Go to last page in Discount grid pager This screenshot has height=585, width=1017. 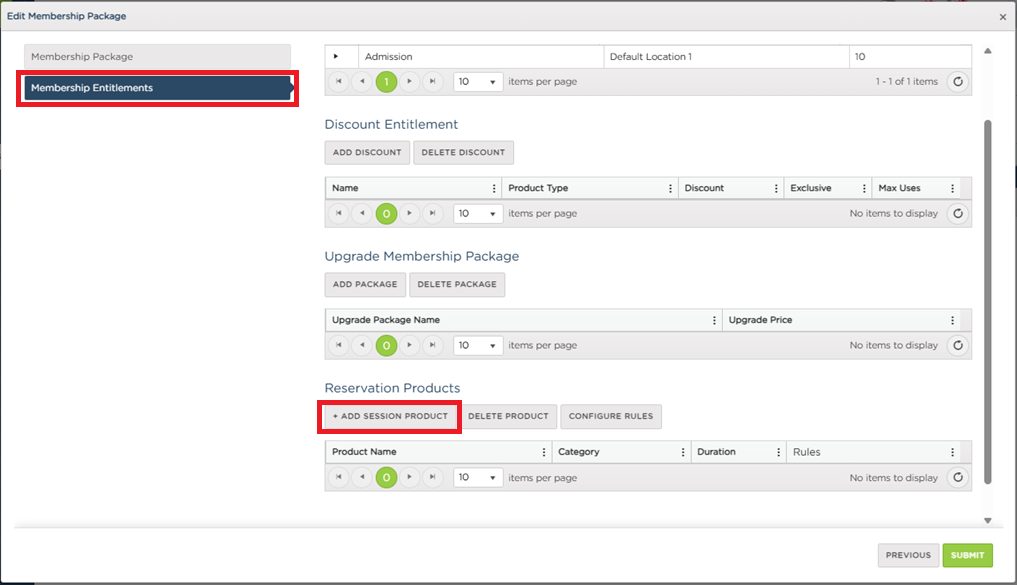(433, 213)
